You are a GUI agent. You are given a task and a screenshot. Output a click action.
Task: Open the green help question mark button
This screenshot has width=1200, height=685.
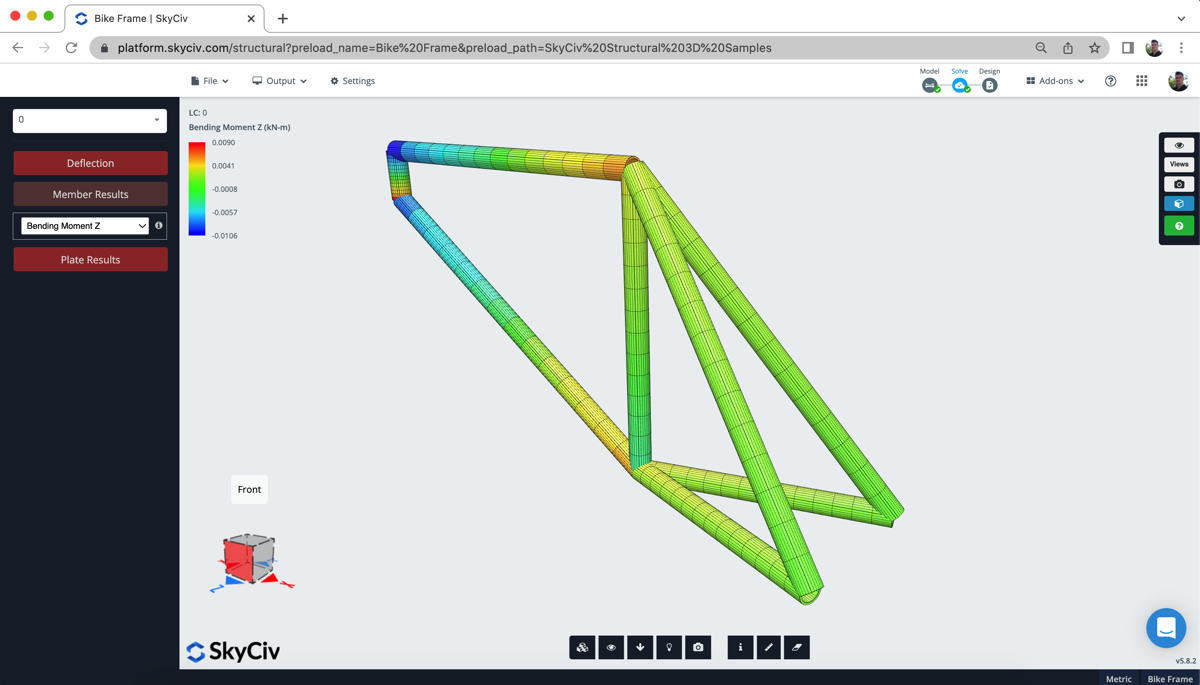[1178, 225]
